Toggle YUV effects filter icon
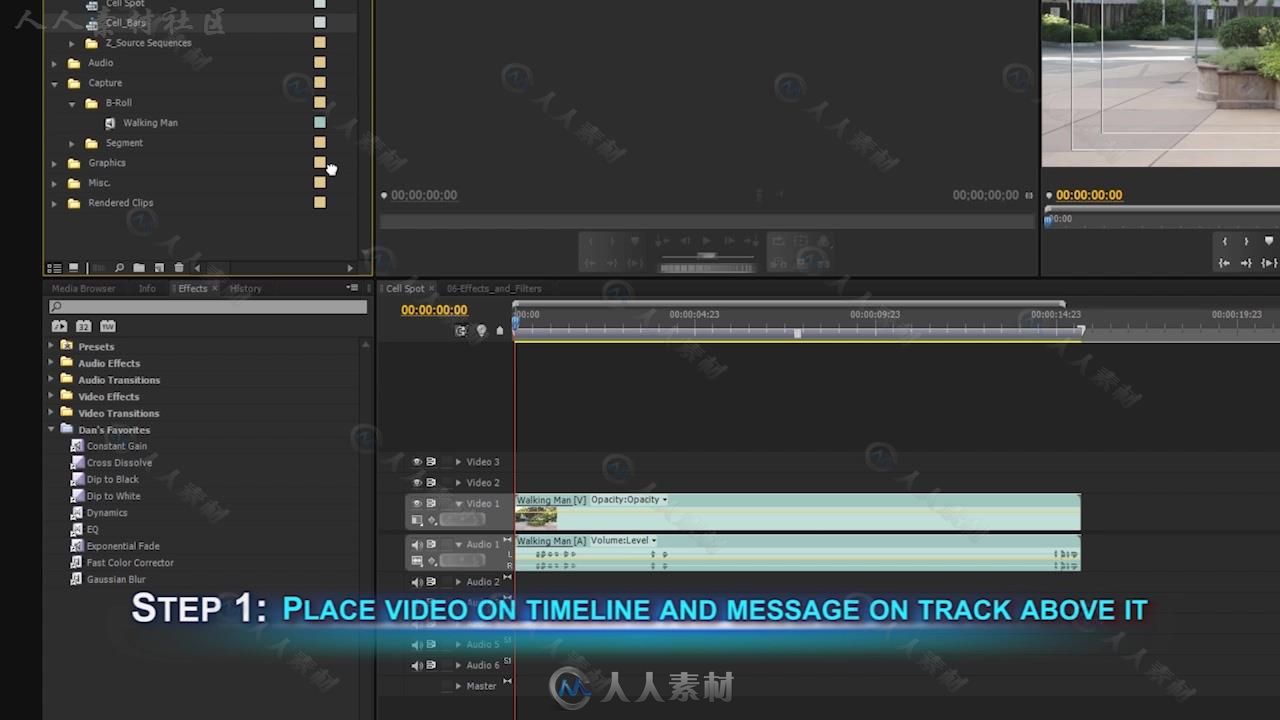Viewport: 1280px width, 720px height. pos(107,326)
